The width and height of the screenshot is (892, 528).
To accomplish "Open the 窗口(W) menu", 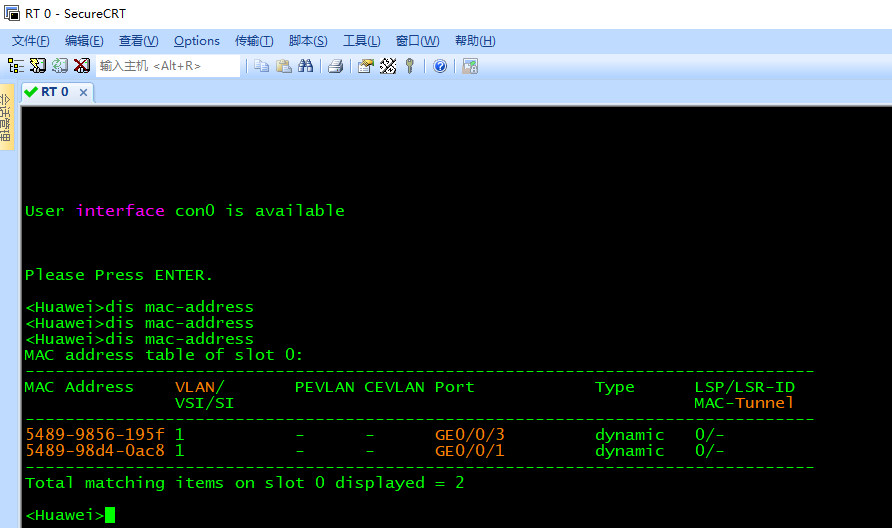I will click(x=418, y=41).
